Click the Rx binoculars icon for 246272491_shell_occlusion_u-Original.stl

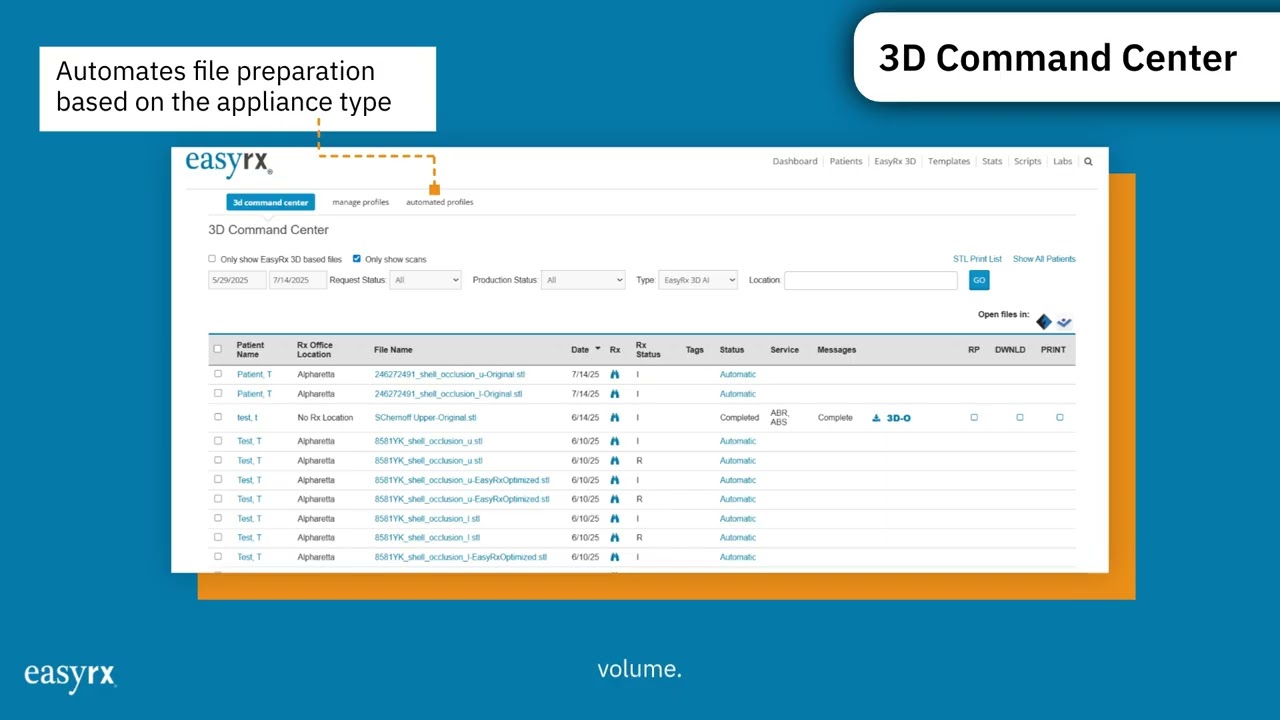(x=615, y=375)
